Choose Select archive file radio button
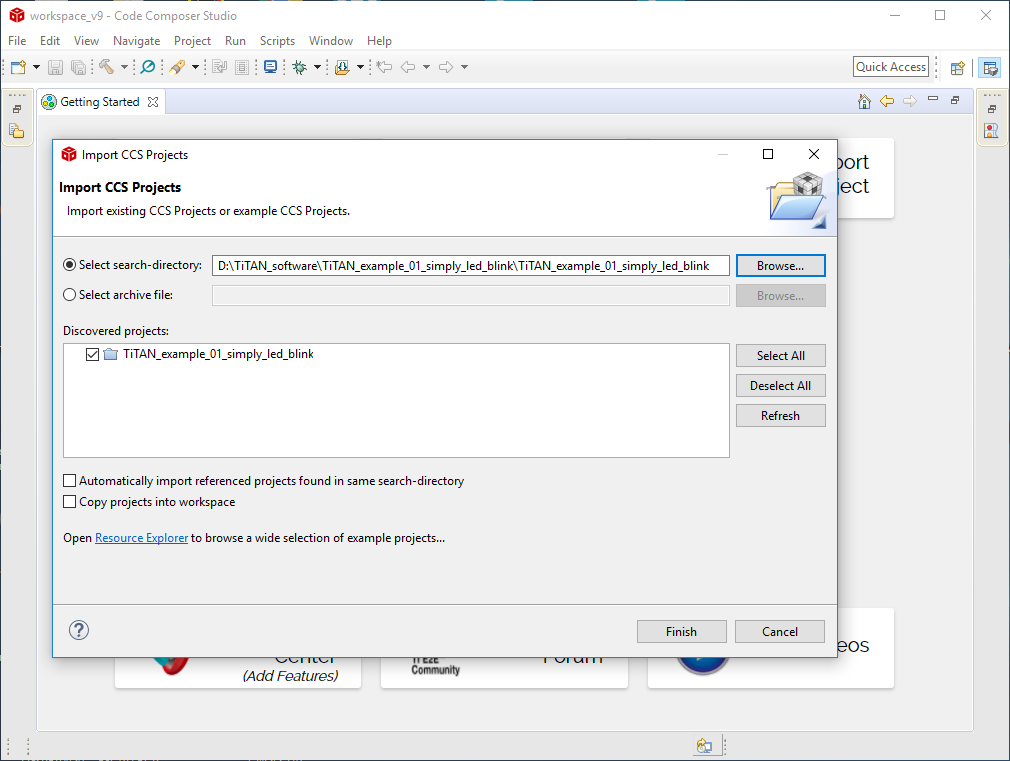 point(70,294)
